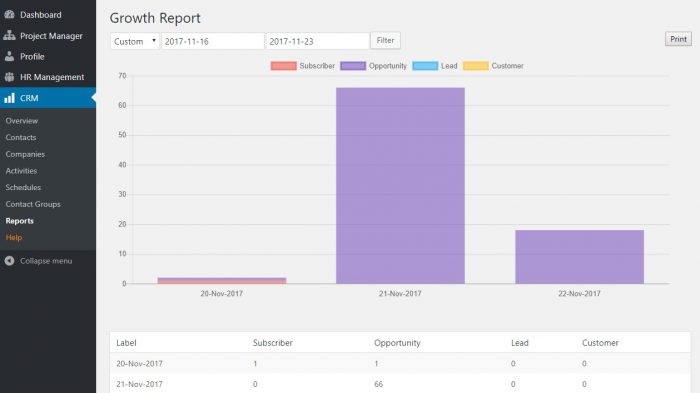Open the Reports submenu link

(x=19, y=221)
